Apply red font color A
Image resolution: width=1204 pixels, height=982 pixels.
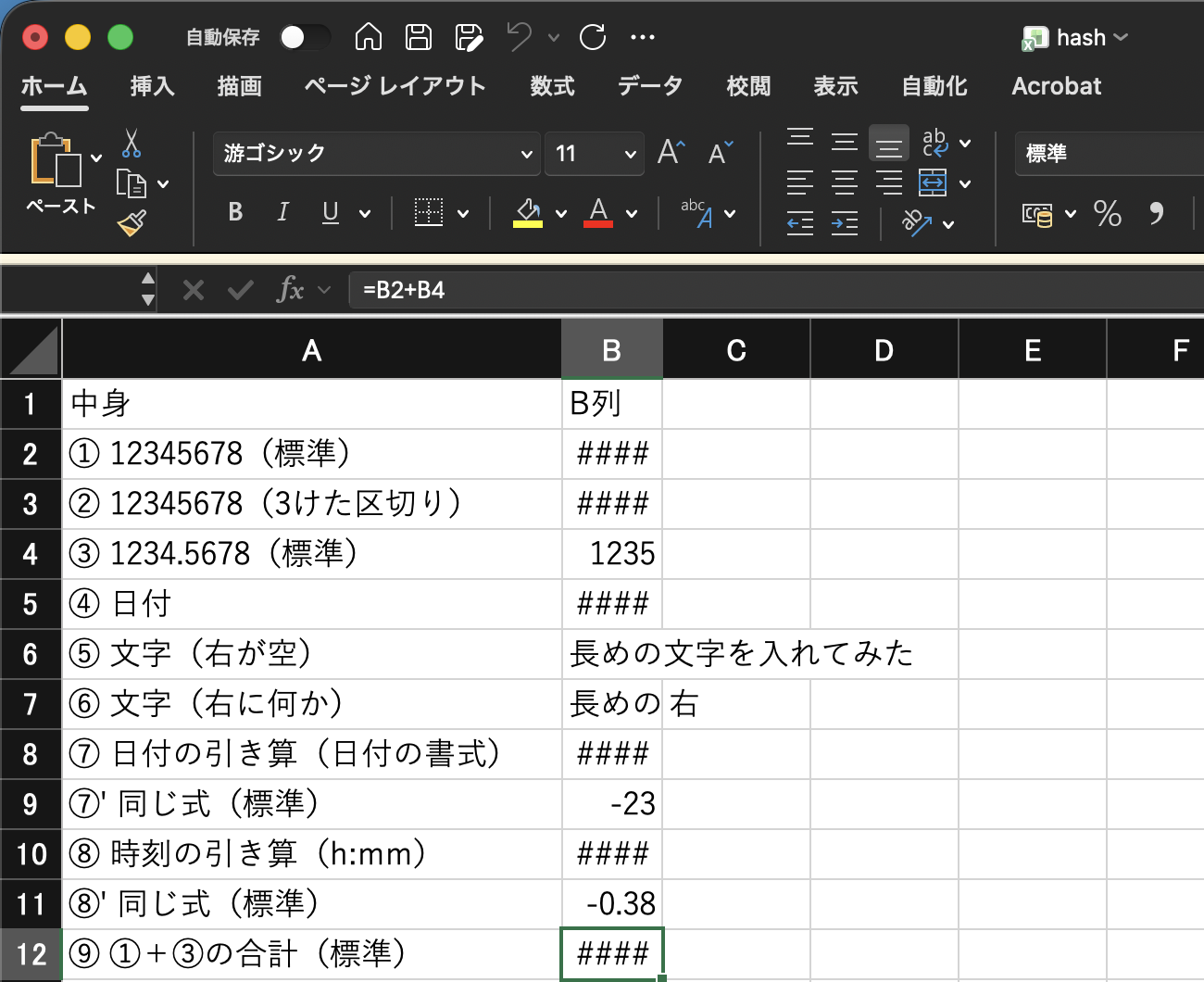click(598, 212)
